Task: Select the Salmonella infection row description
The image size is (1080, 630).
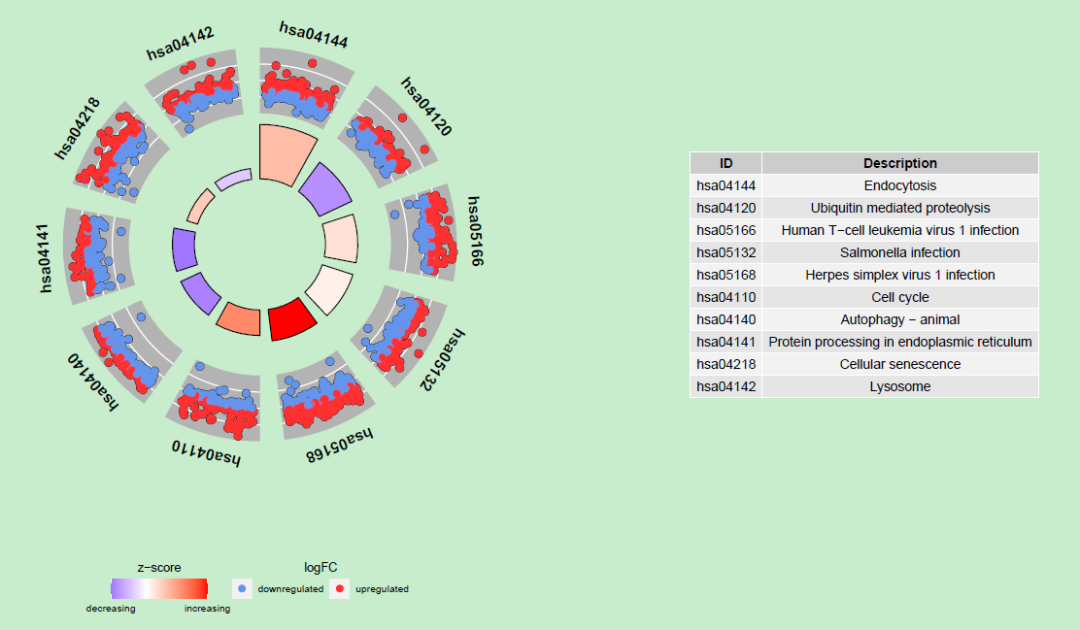Action: (x=900, y=253)
